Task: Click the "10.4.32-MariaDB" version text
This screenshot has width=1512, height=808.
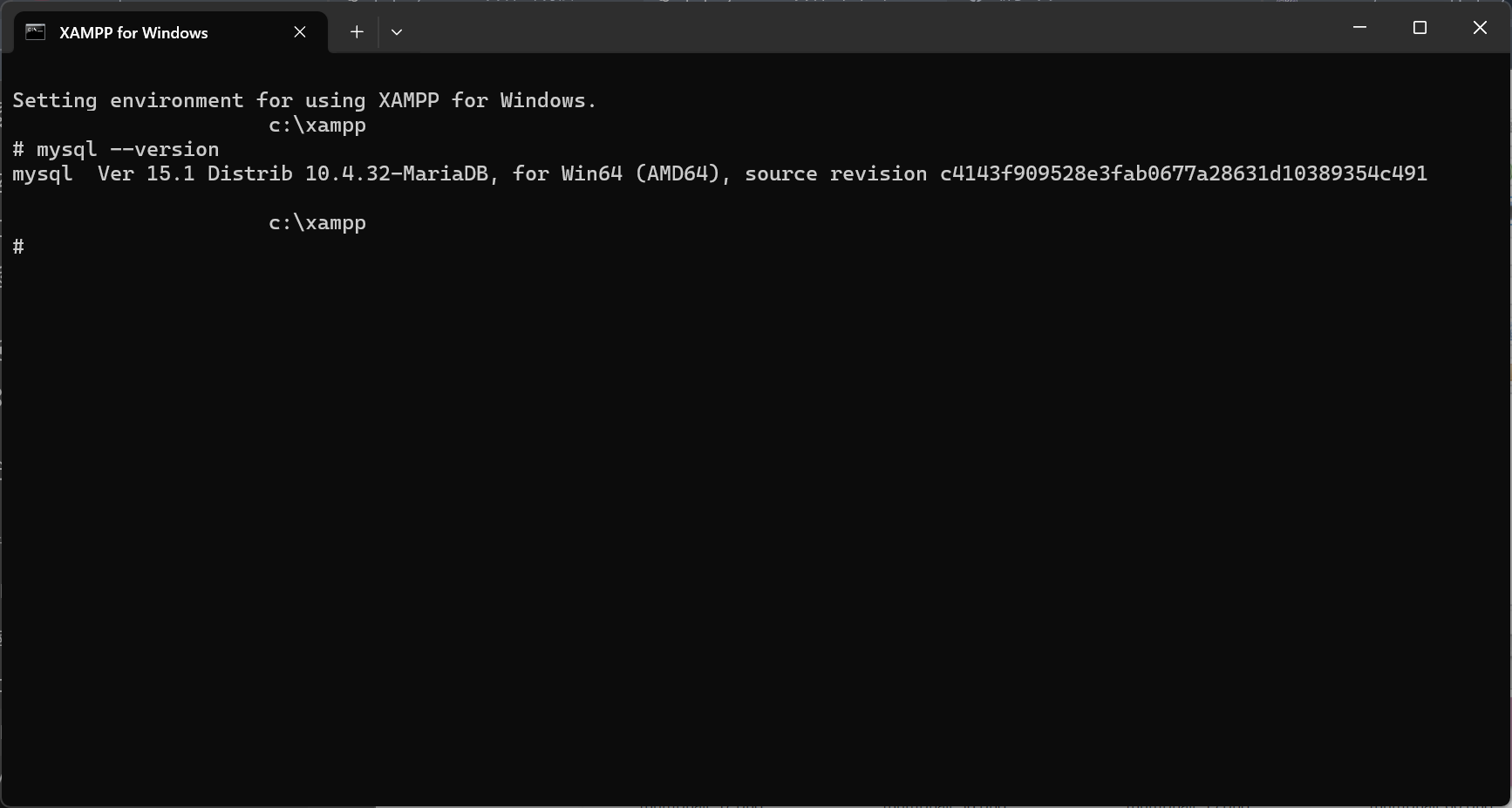Action: (x=396, y=174)
